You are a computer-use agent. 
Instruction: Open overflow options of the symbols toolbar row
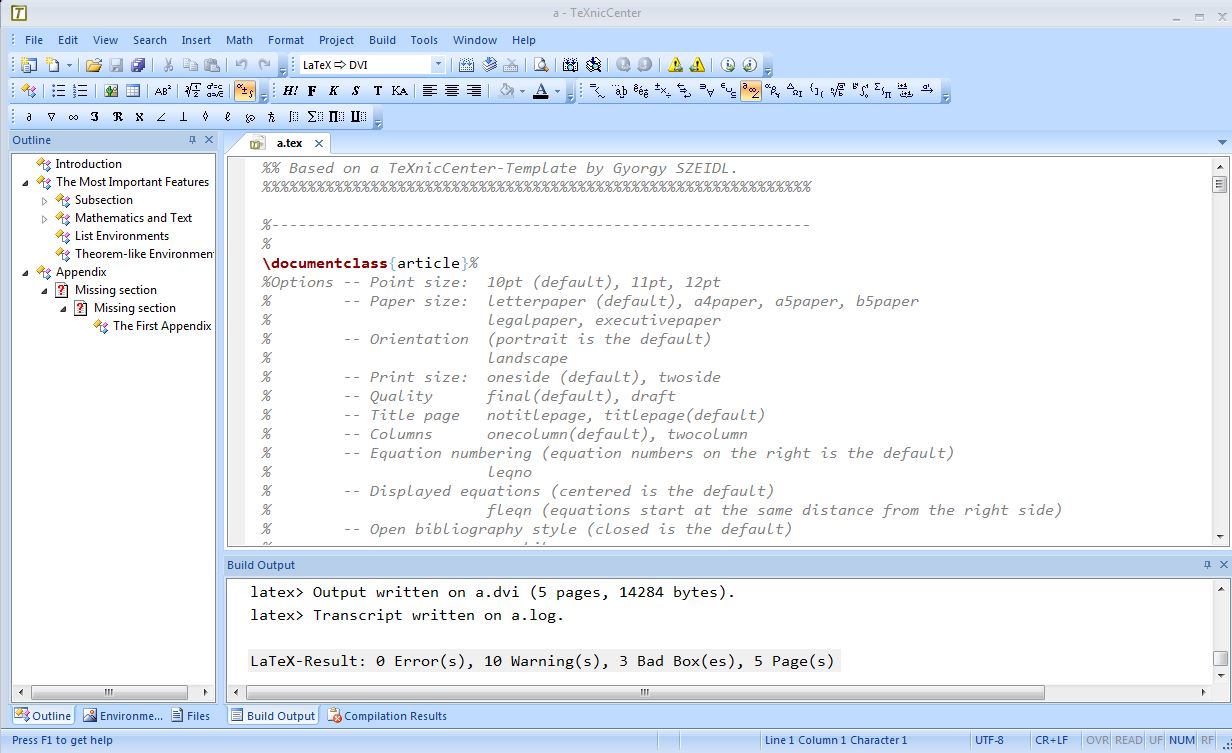(x=377, y=119)
